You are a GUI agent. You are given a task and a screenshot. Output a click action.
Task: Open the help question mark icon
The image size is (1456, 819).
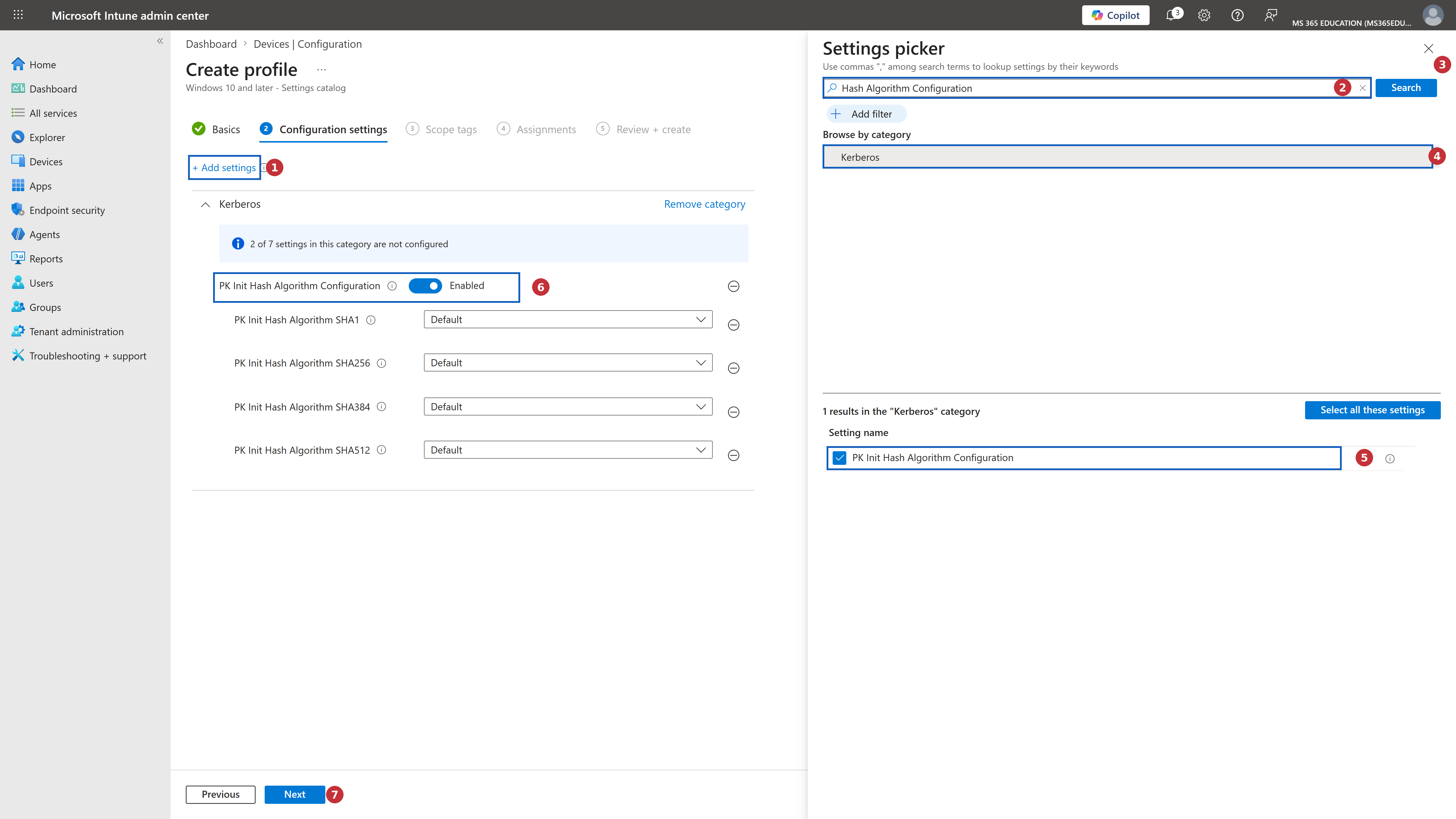(1237, 15)
